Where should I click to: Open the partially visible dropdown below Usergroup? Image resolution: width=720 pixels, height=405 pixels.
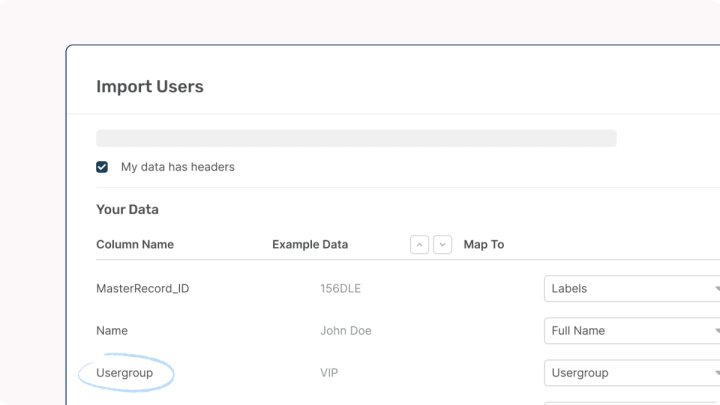point(632,402)
